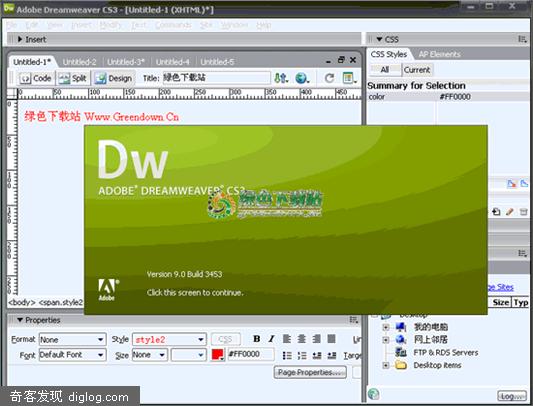Open the AP Elements tab
Screen dimensions: 533x406
click(x=439, y=54)
